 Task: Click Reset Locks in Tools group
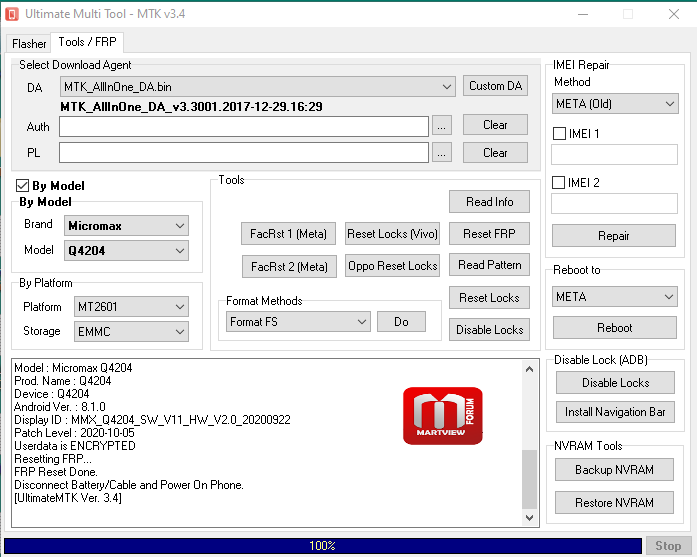point(489,297)
